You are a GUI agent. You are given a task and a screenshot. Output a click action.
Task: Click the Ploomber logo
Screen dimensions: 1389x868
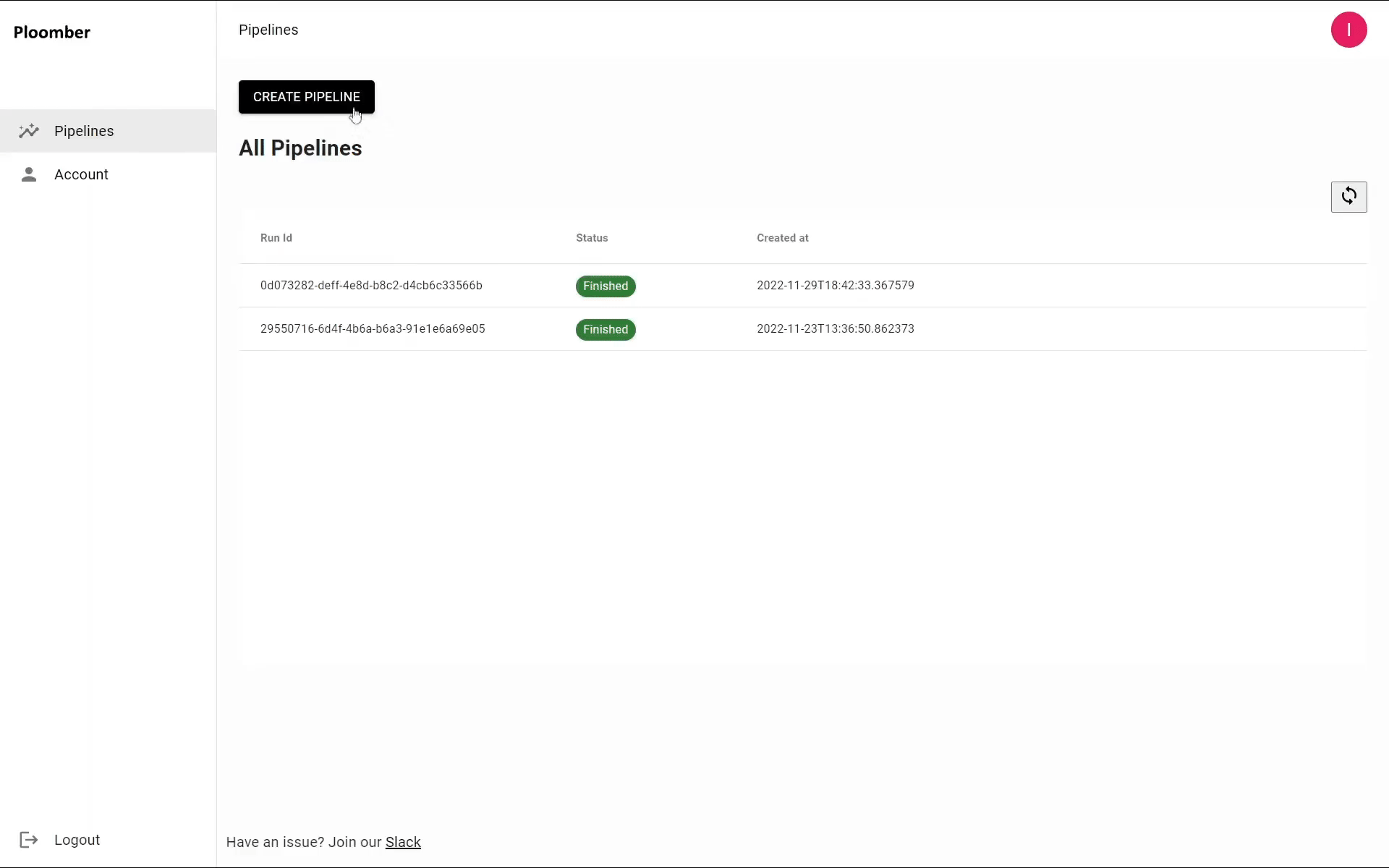pyautogui.click(x=52, y=33)
